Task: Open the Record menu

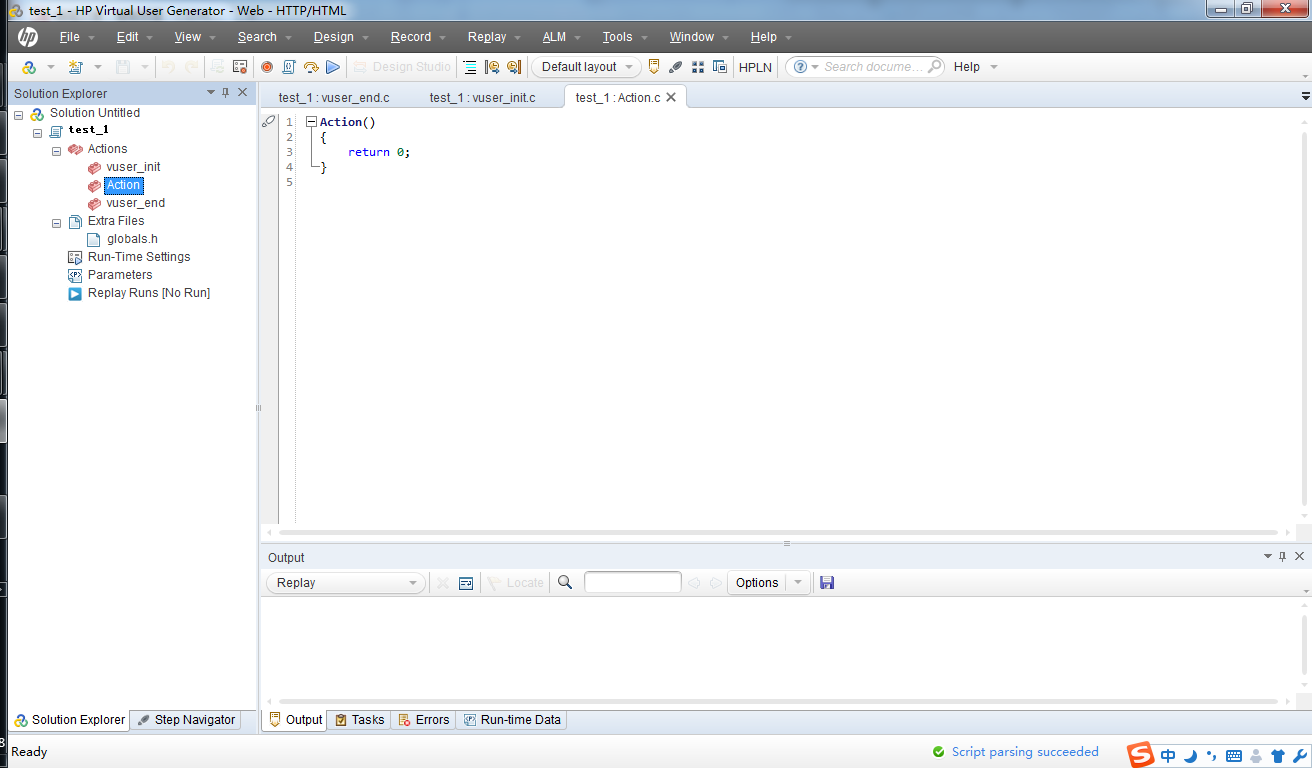Action: click(410, 37)
